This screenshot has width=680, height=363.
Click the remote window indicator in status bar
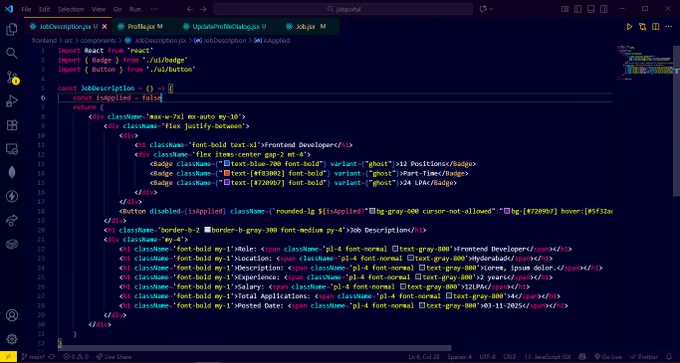(x=8, y=357)
